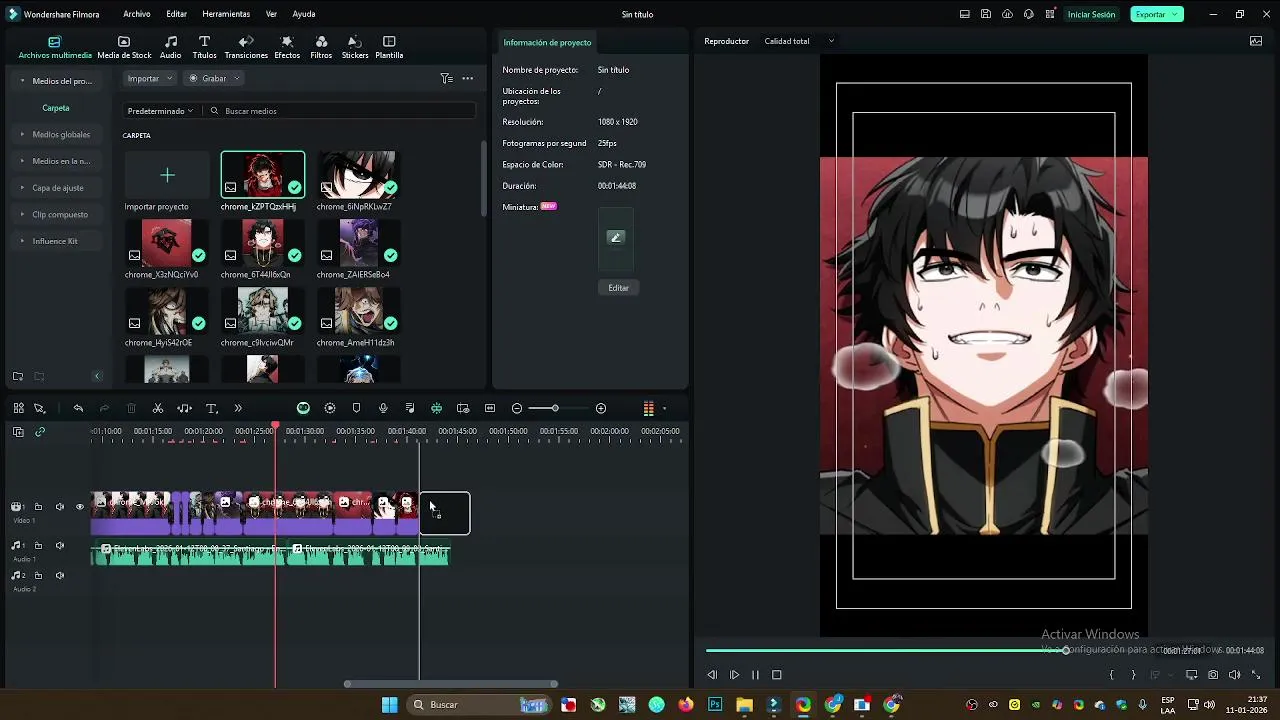Mute the Audio 1 track
Image resolution: width=1280 pixels, height=720 pixels.
[x=59, y=546]
